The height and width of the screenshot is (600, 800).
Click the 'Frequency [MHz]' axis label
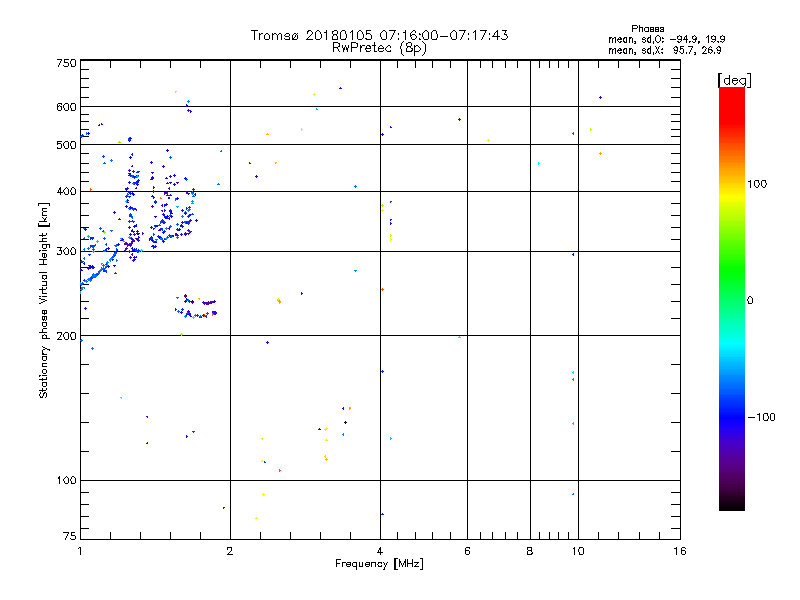click(379, 564)
